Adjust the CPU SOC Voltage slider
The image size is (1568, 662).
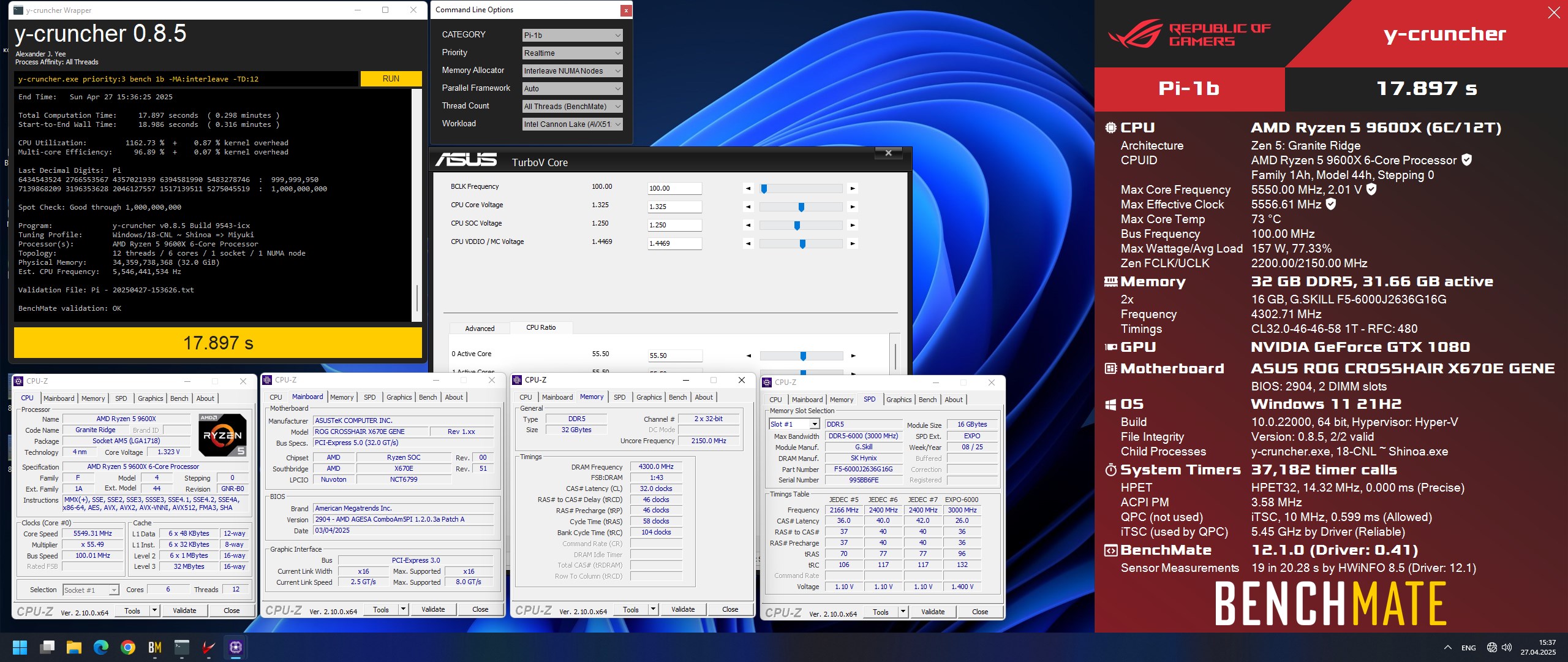coord(801,226)
